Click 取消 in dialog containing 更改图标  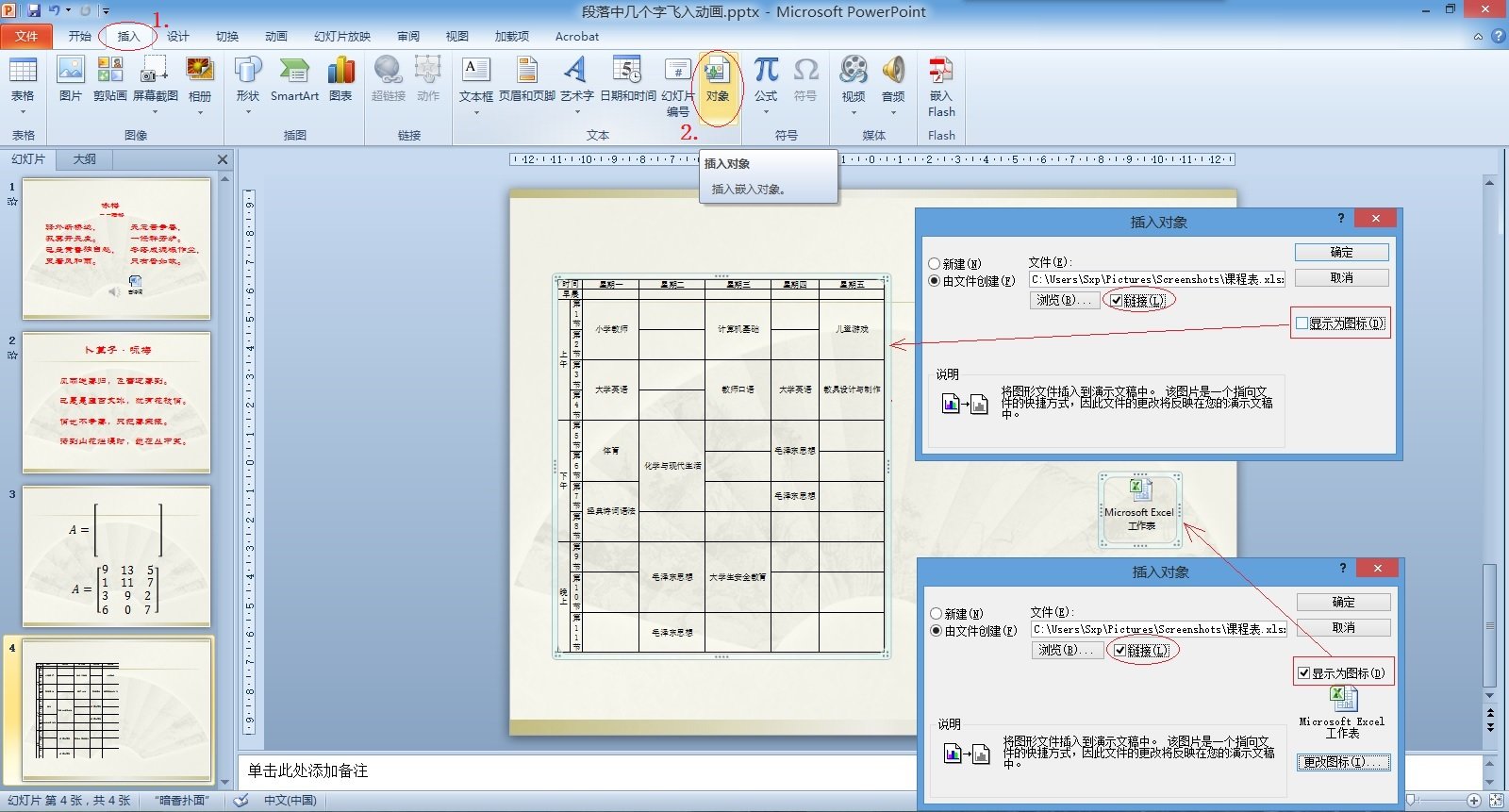1343,627
